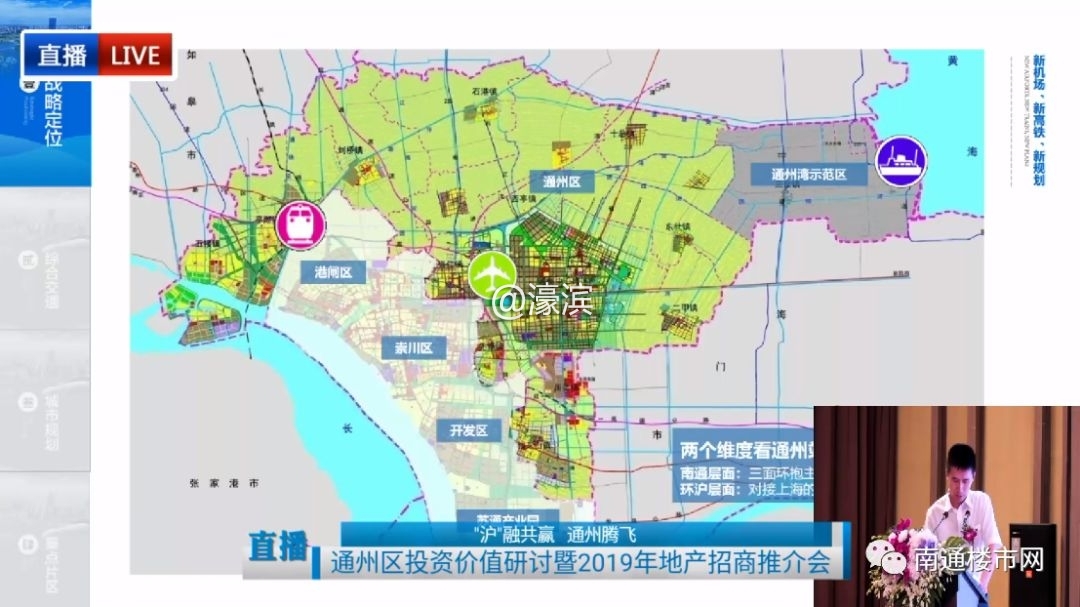Click the green airplane airport icon
1080x607 pixels.
point(493,274)
